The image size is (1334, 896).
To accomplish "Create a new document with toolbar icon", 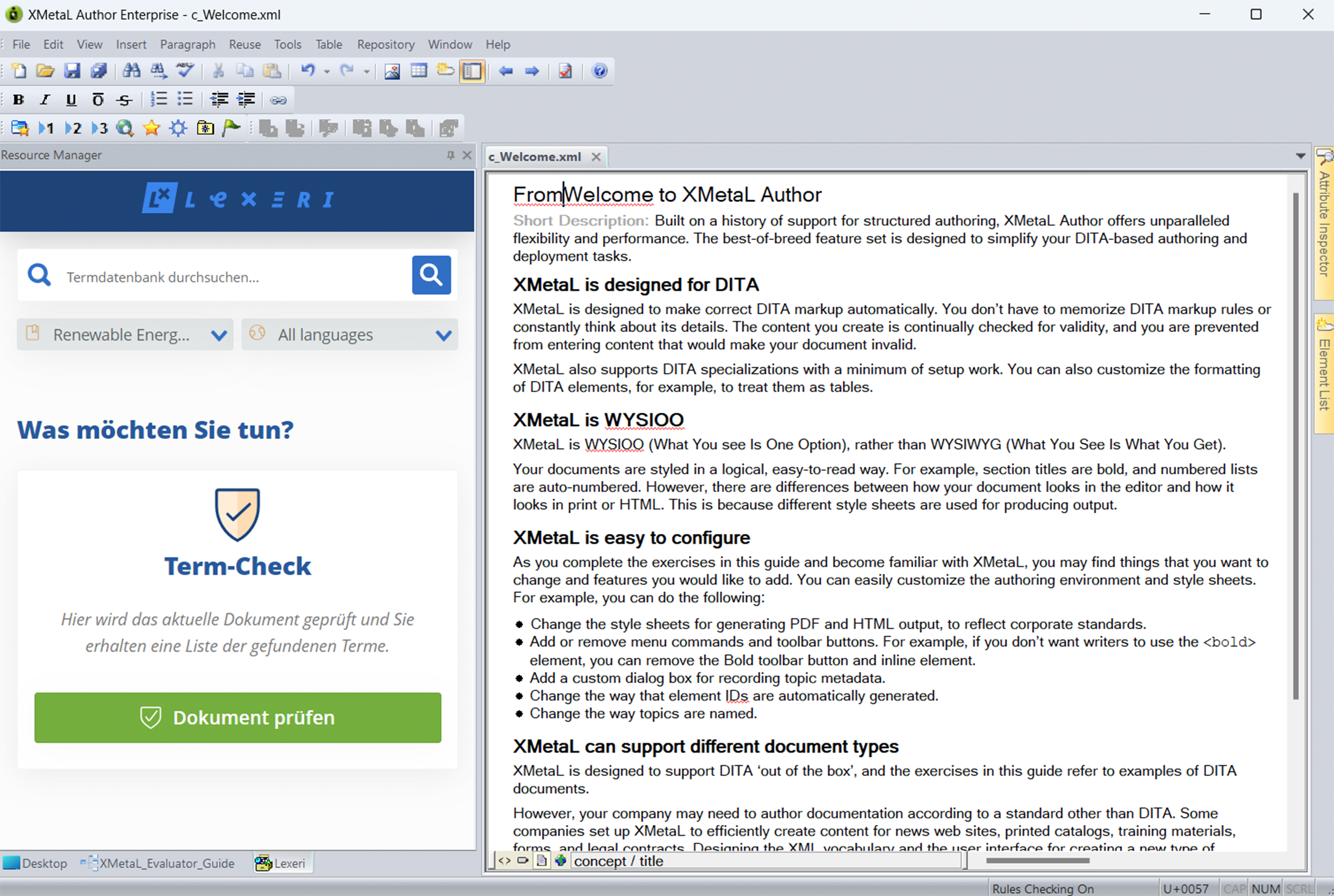I will pos(19,71).
